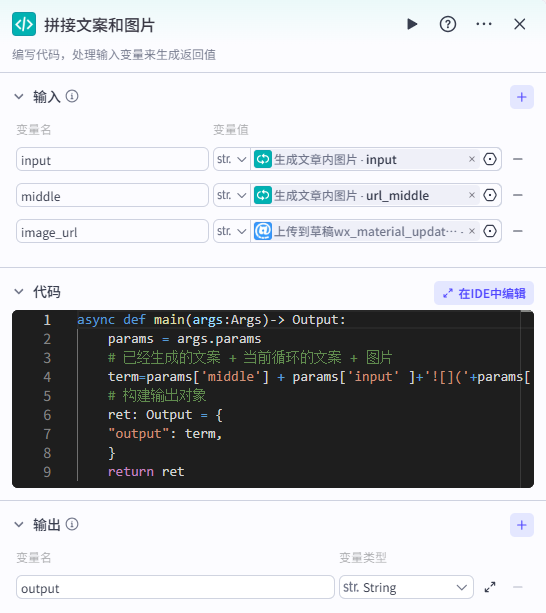This screenshot has height=613, width=546.
Task: Collapse the 输出 section
Action: click(x=18, y=524)
